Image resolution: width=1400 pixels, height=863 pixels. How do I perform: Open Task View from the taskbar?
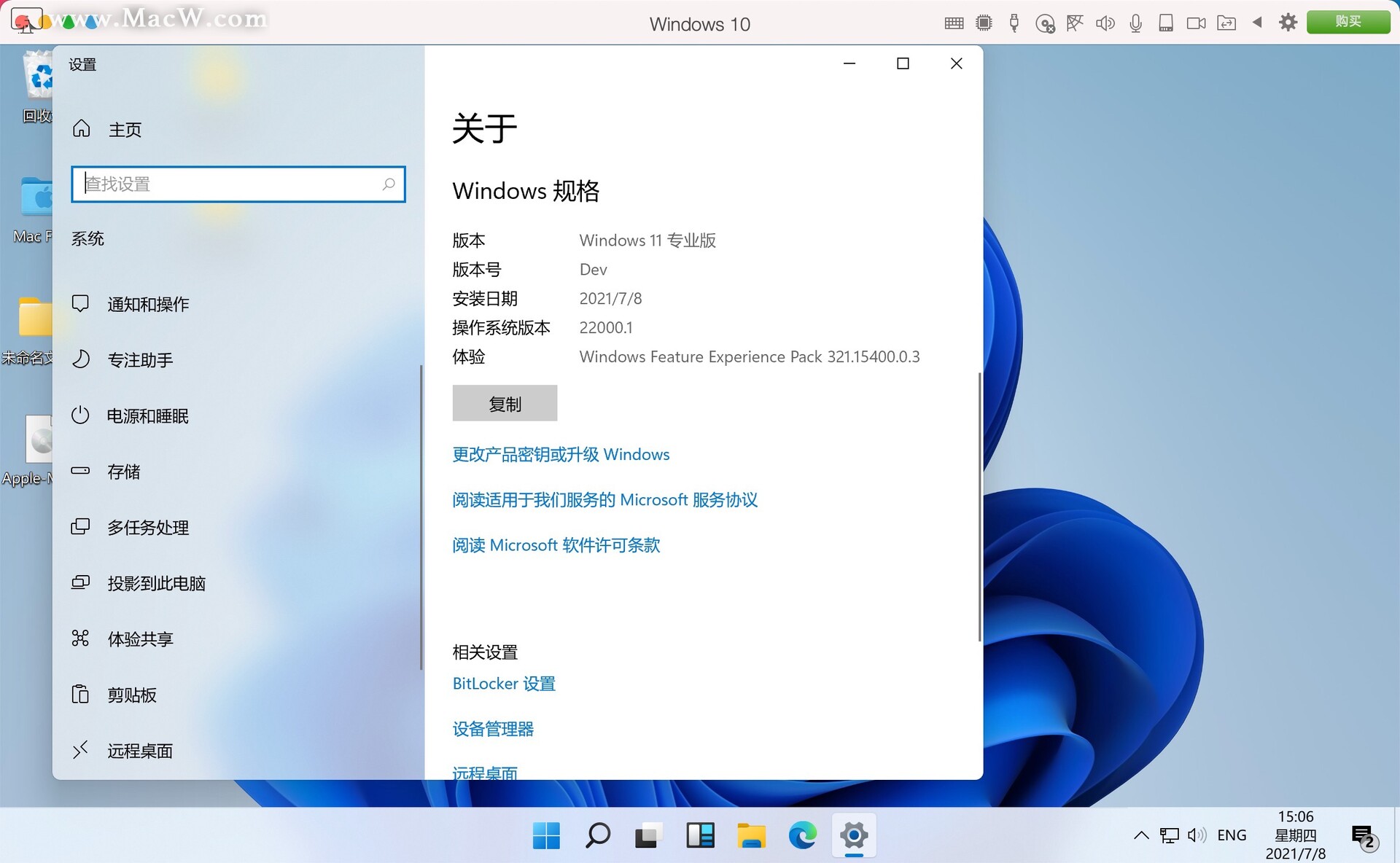pyautogui.click(x=647, y=835)
